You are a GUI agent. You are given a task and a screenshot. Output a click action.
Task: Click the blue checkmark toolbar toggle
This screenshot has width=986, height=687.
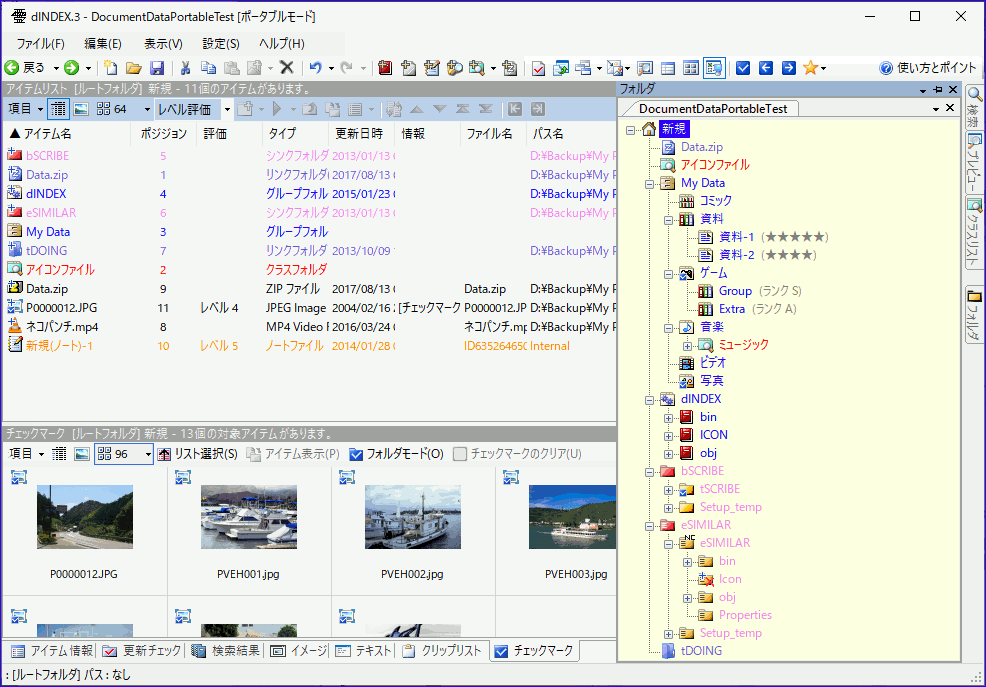[743, 68]
